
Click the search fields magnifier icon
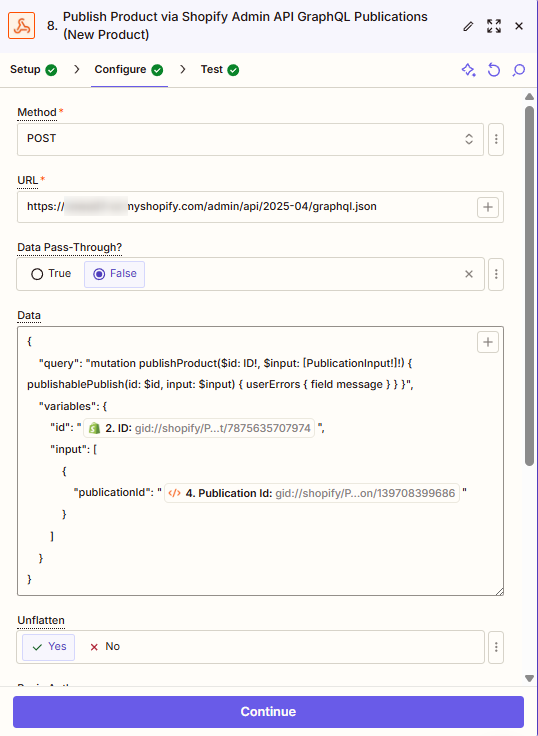(519, 70)
